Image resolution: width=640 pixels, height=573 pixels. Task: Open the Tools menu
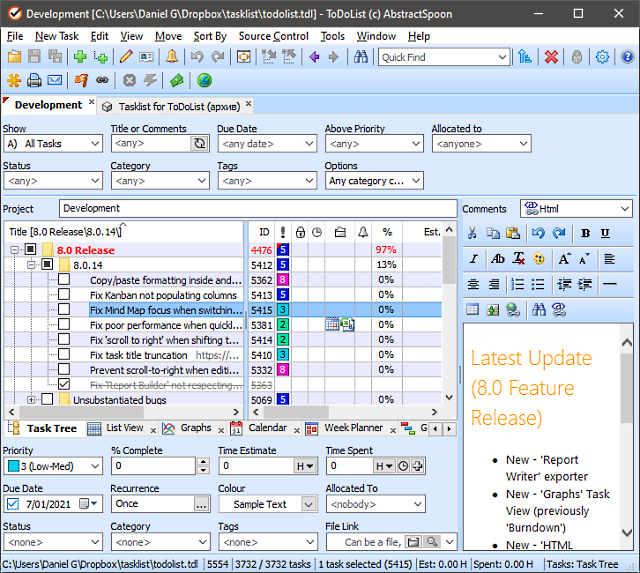click(333, 36)
